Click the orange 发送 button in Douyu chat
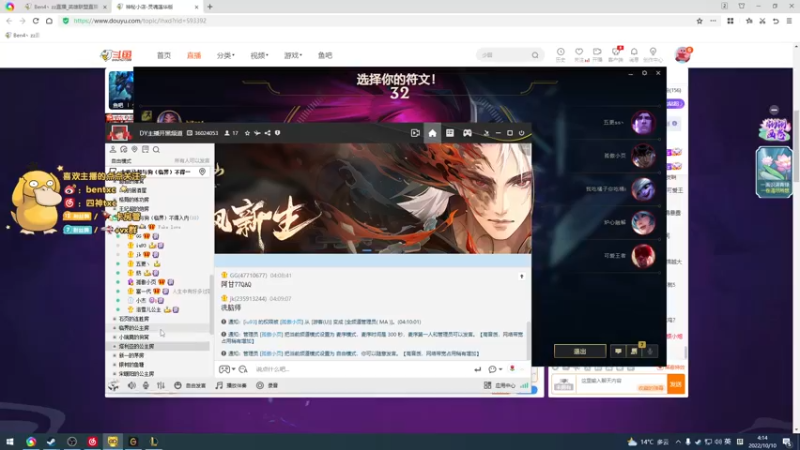The width and height of the screenshot is (800, 450). click(676, 384)
